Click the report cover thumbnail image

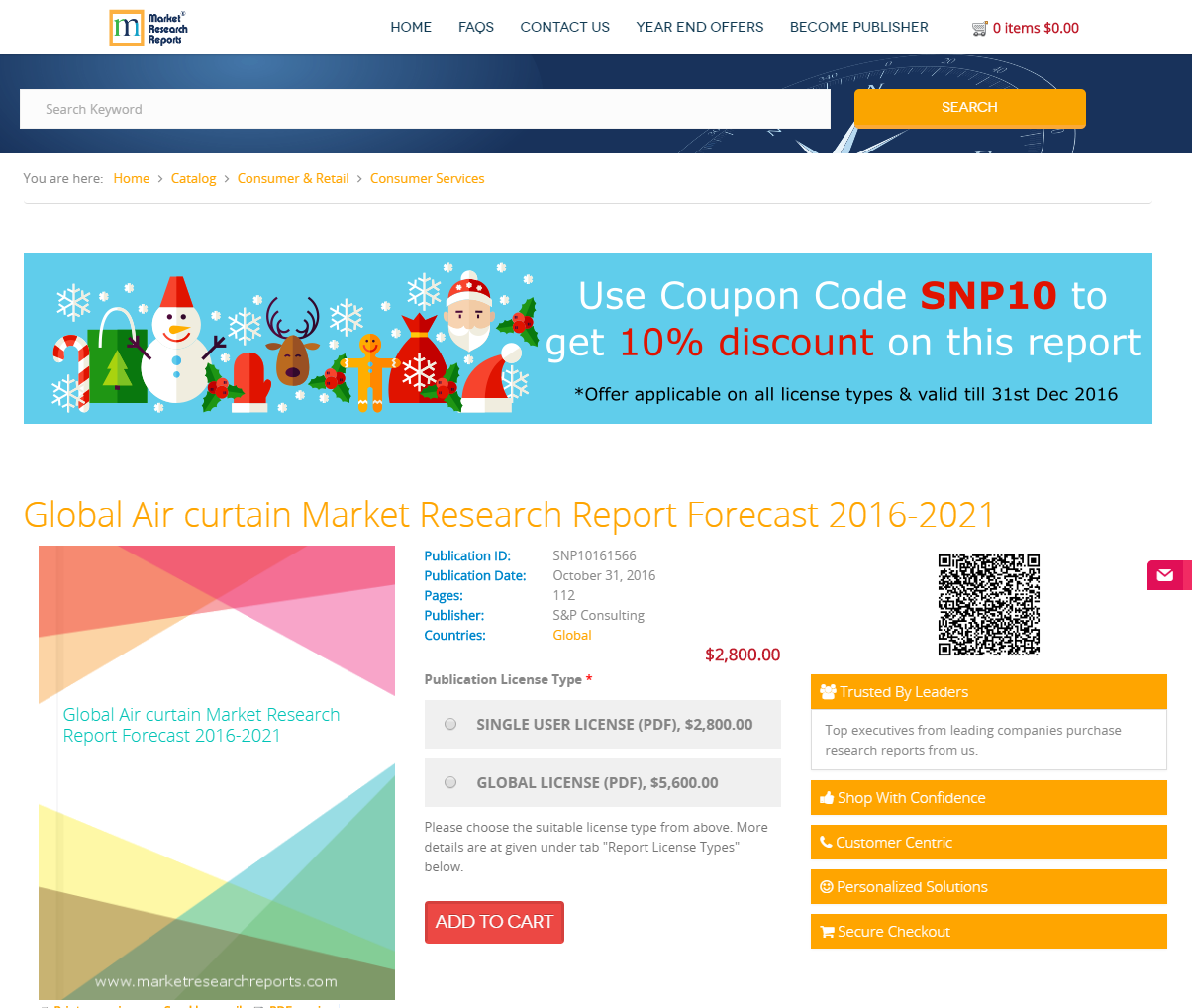[x=217, y=772]
